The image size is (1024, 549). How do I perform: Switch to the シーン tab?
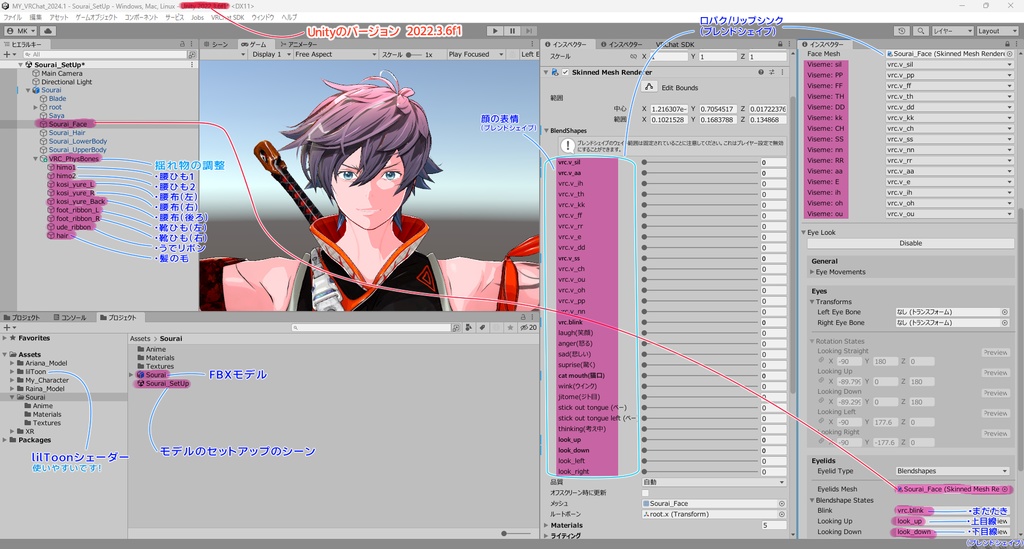[216, 44]
